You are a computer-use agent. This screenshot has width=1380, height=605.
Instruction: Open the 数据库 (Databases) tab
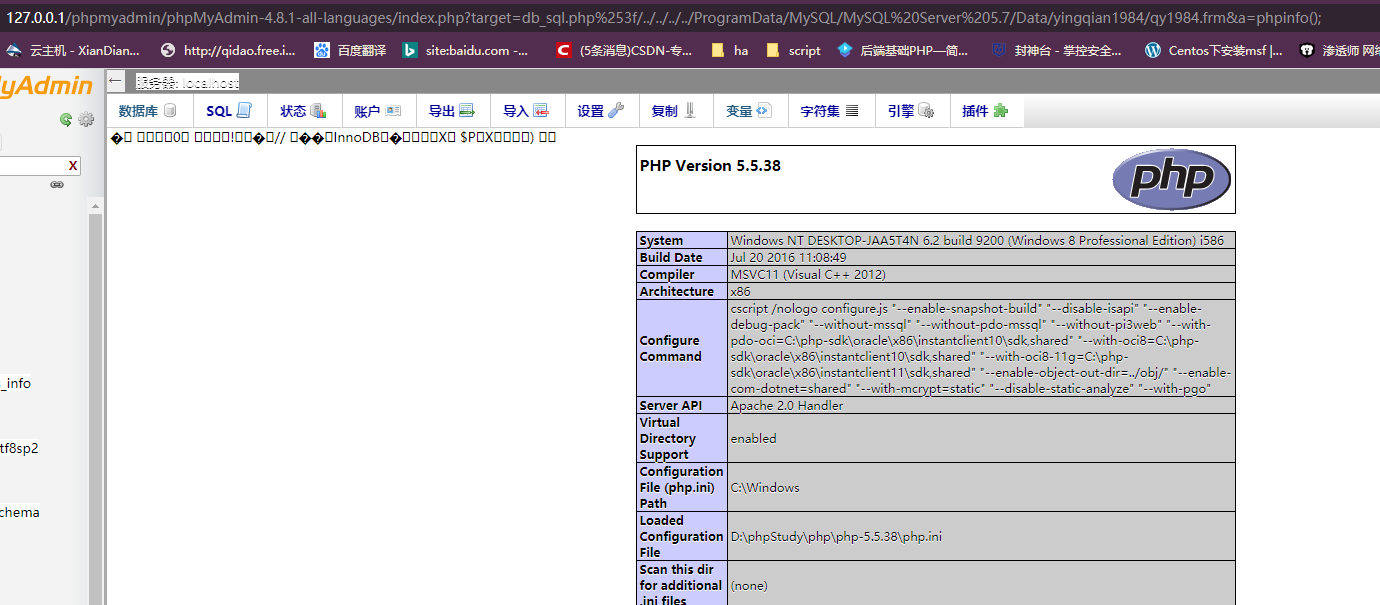pyautogui.click(x=148, y=111)
